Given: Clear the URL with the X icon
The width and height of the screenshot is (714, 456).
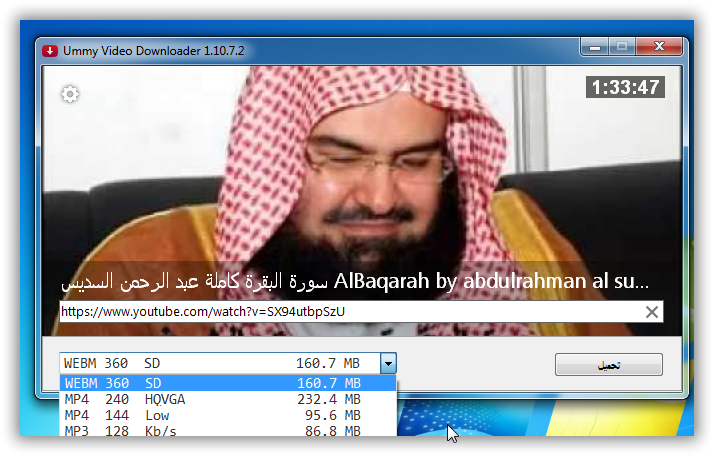Looking at the screenshot, I should coord(652,312).
